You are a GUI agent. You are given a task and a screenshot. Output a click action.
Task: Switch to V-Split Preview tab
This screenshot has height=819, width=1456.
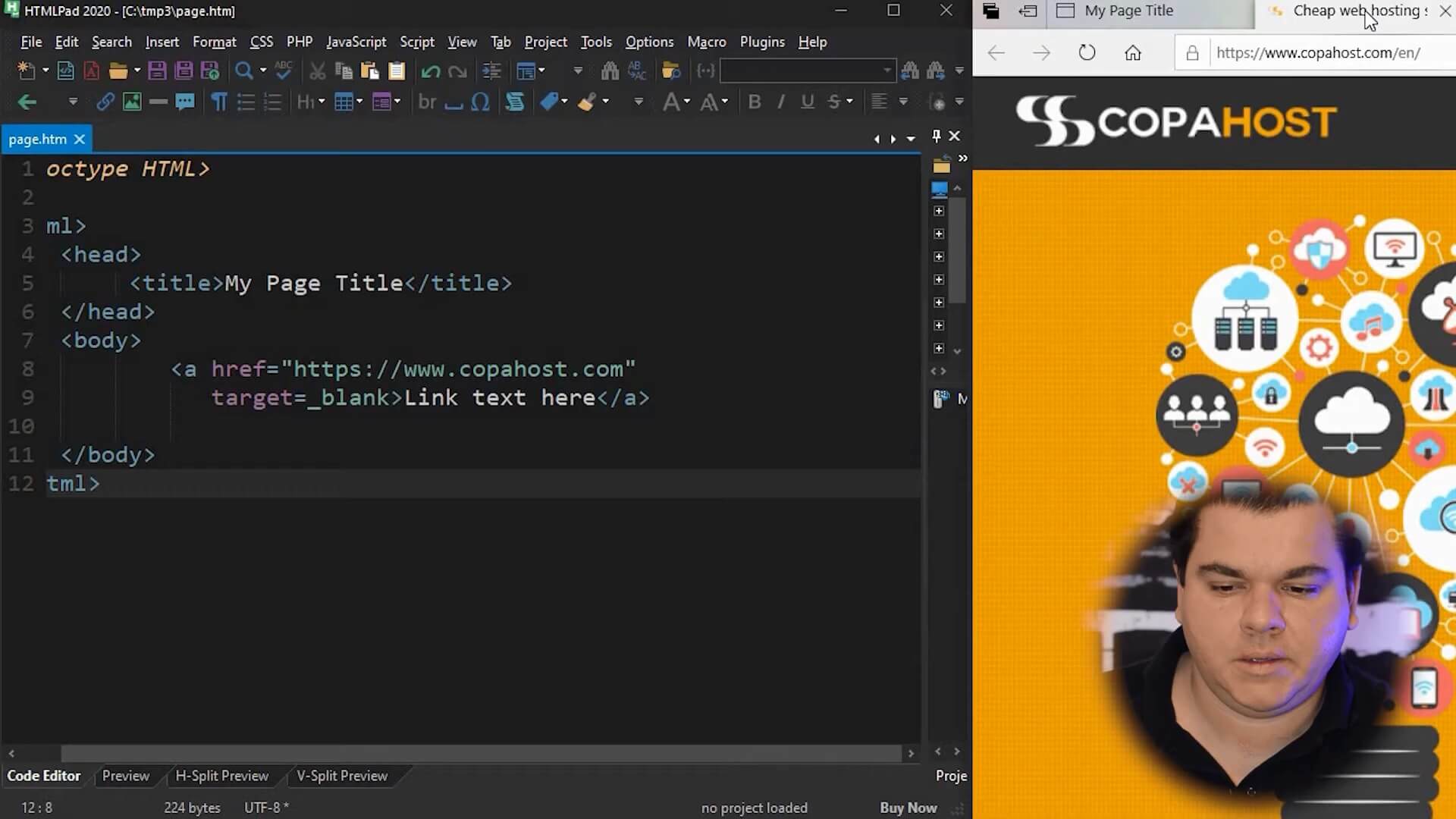(341, 776)
